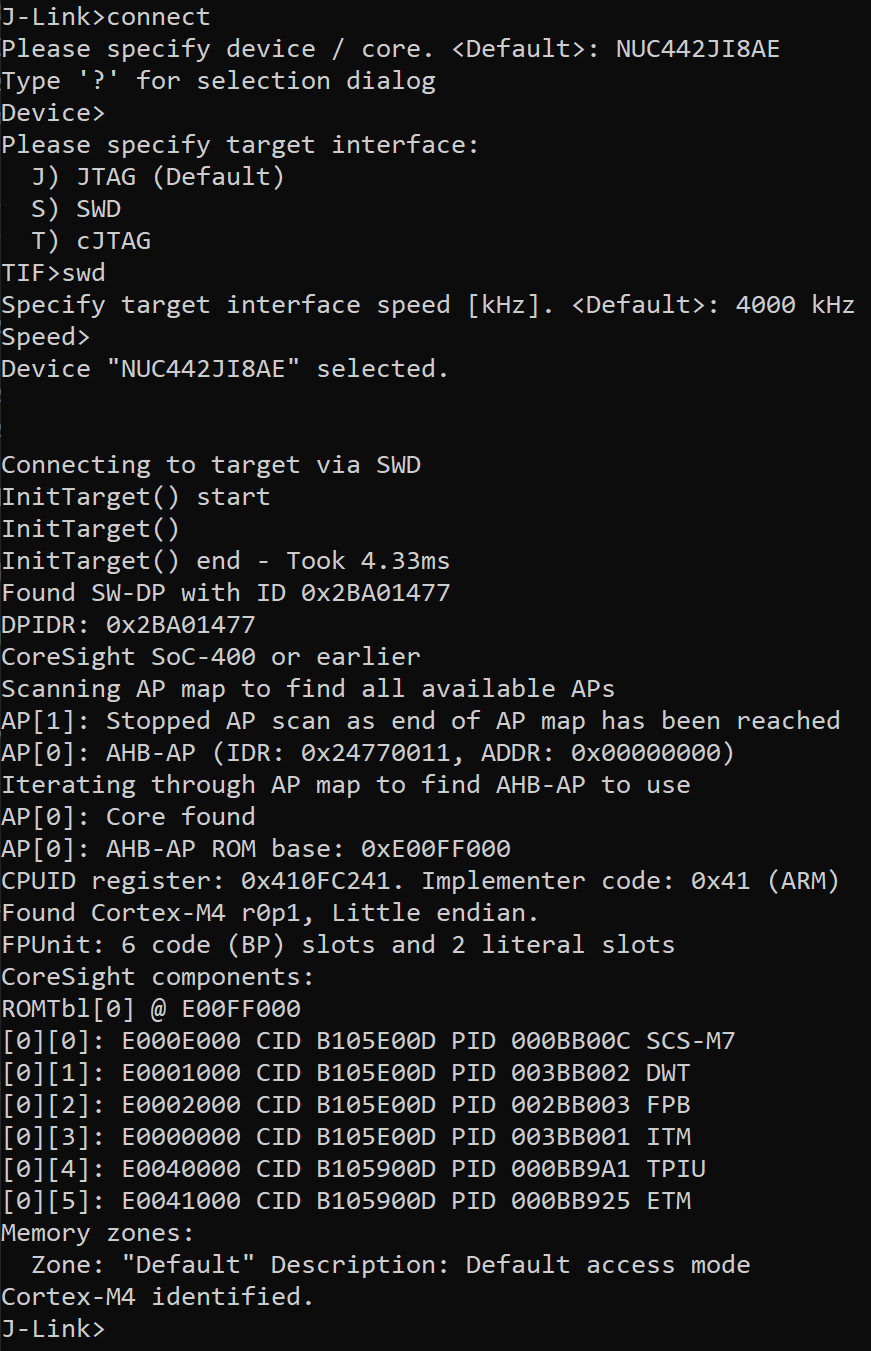Click the ETM component entry row

346,1201
